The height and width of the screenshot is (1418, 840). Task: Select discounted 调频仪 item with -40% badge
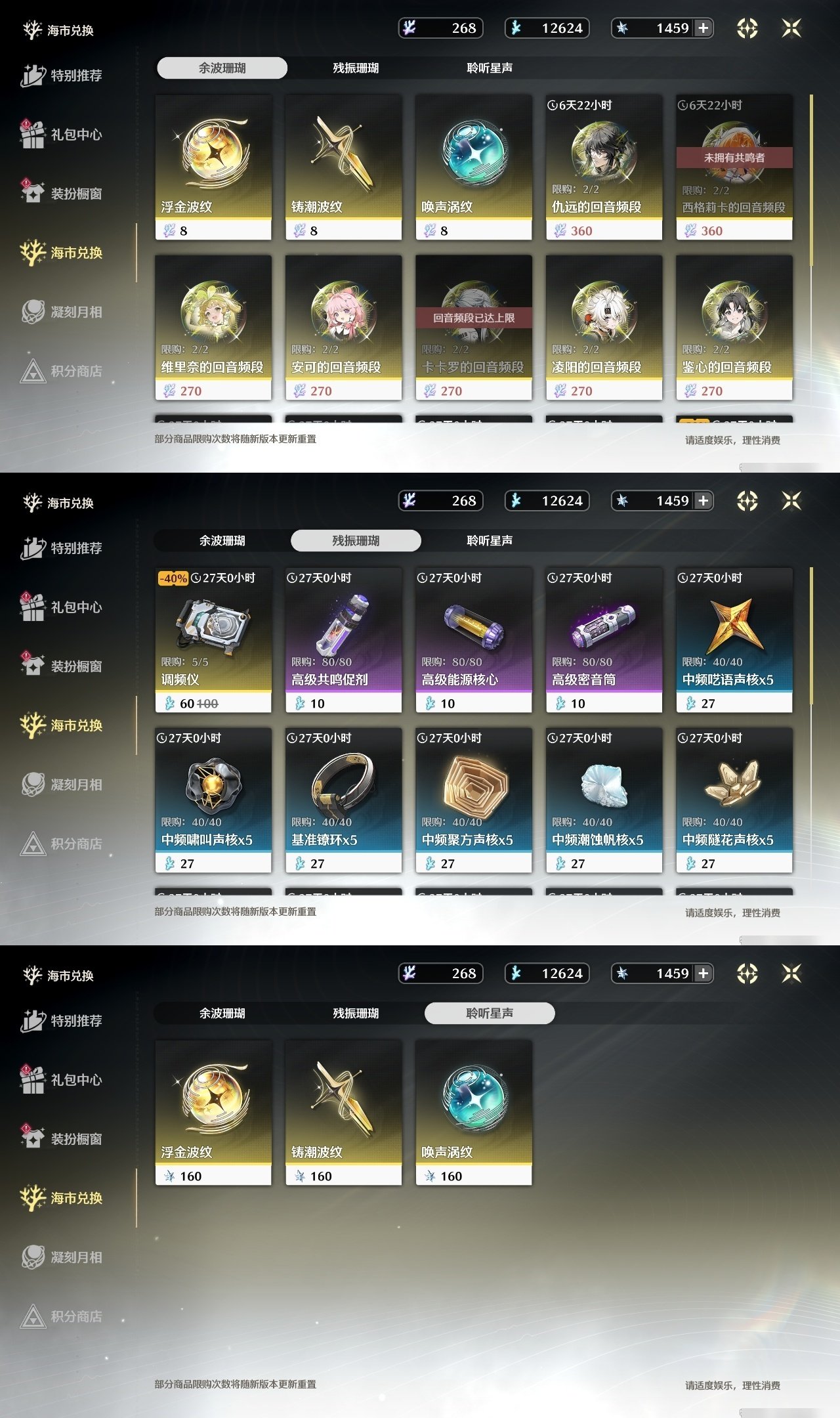(x=213, y=640)
